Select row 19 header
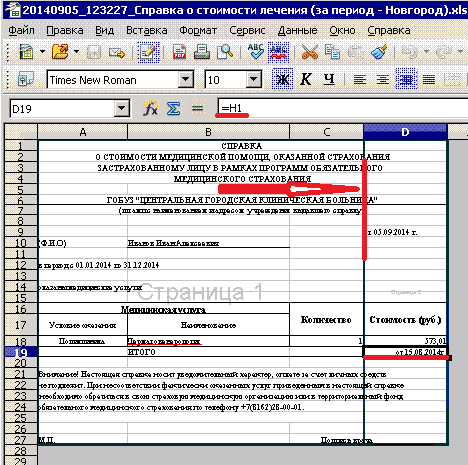This screenshot has width=468, height=465. (21, 352)
